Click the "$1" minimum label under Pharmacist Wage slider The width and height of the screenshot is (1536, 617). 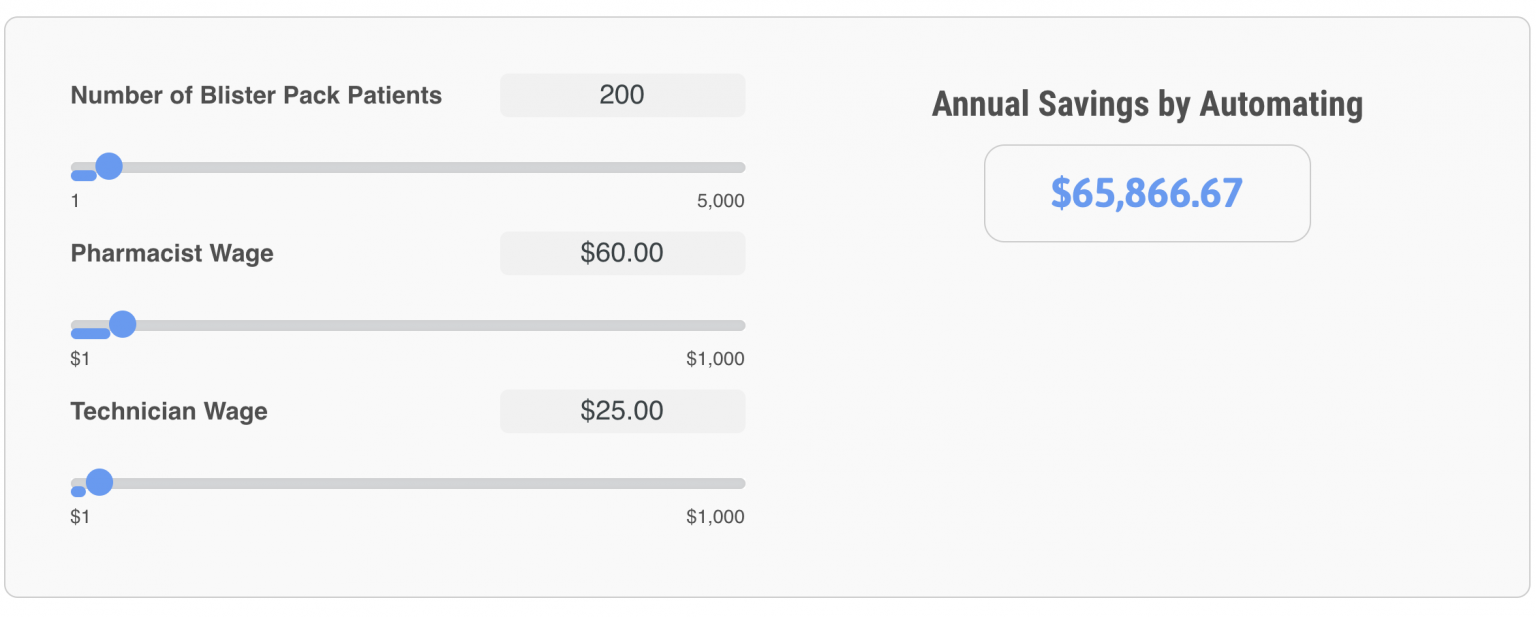tap(80, 359)
